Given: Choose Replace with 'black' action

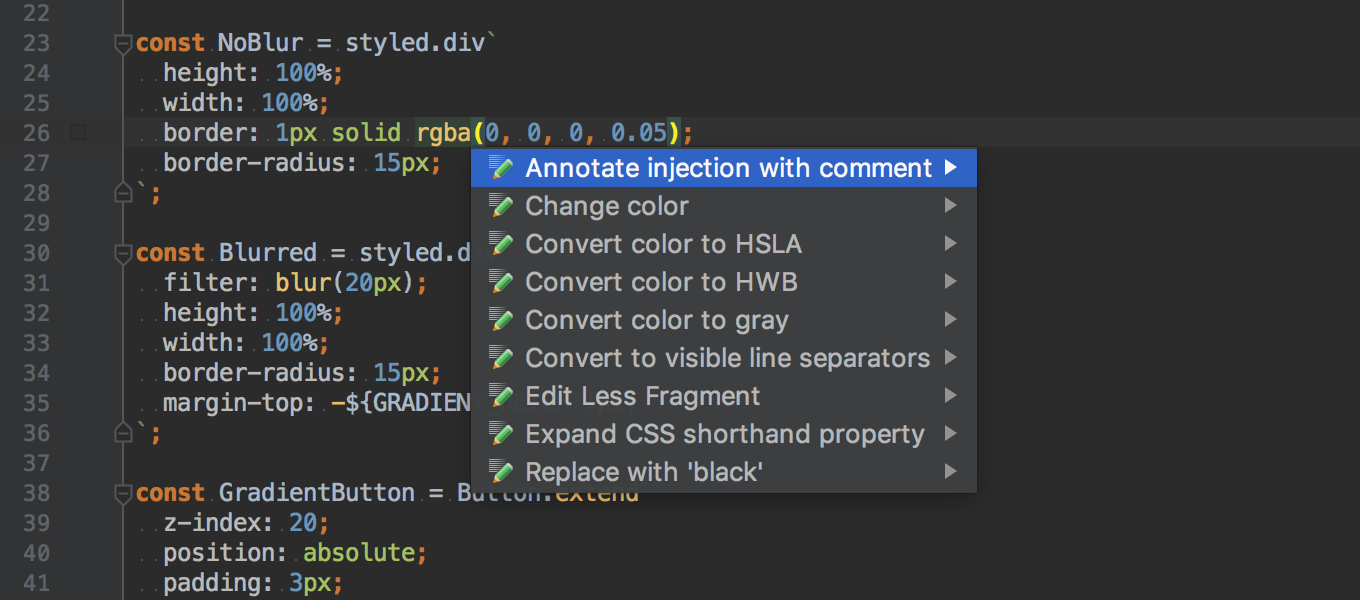Looking at the screenshot, I should coord(644,472).
